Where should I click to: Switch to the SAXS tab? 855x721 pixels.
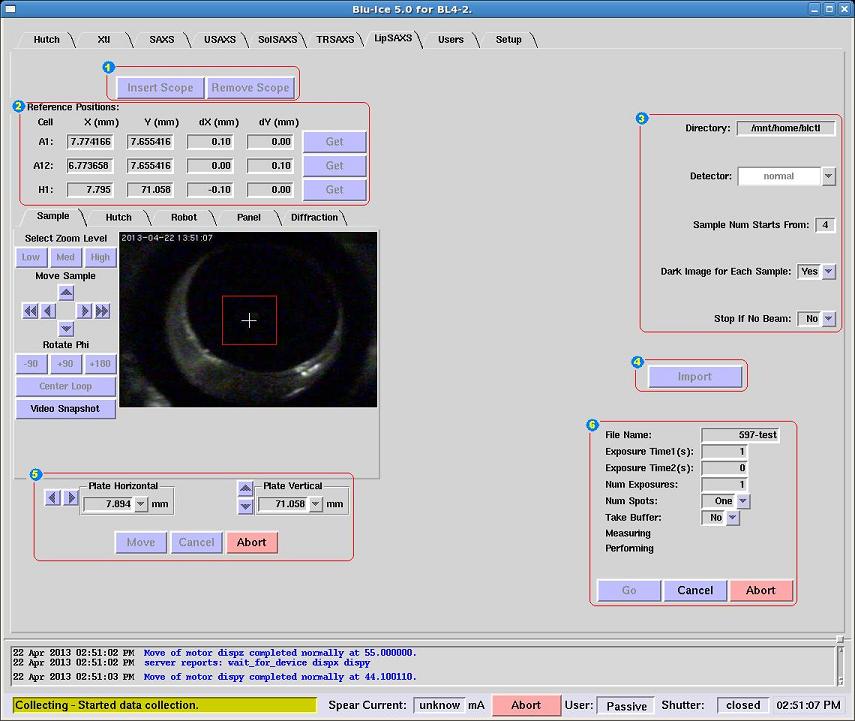[x=161, y=40]
